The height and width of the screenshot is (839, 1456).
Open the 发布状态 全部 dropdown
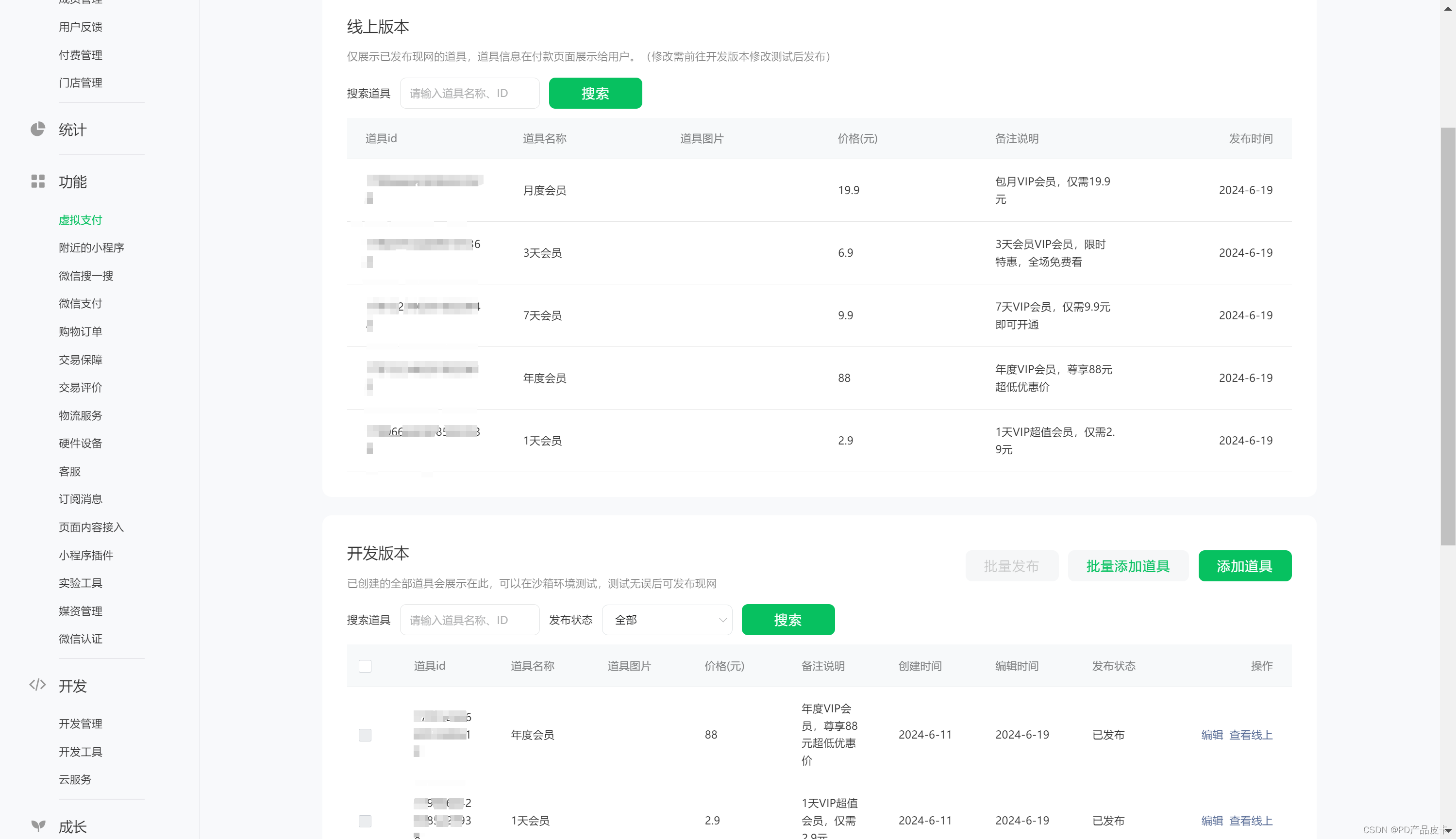667,620
